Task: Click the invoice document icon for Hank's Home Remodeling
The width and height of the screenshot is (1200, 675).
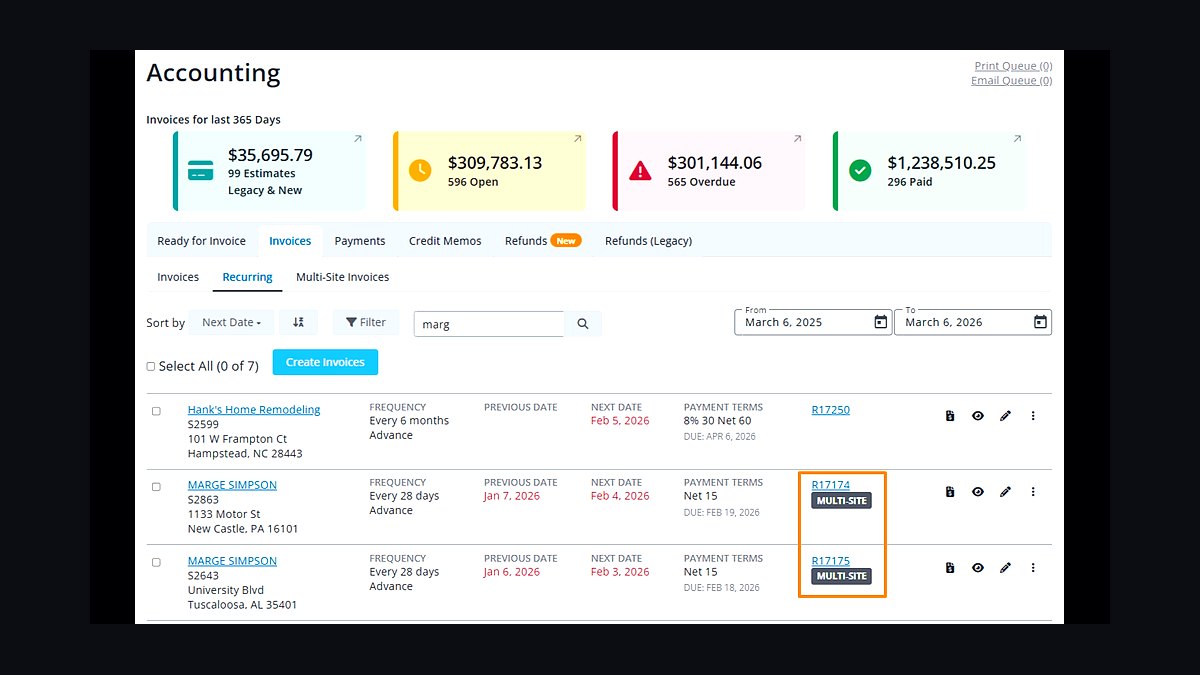Action: 950,416
